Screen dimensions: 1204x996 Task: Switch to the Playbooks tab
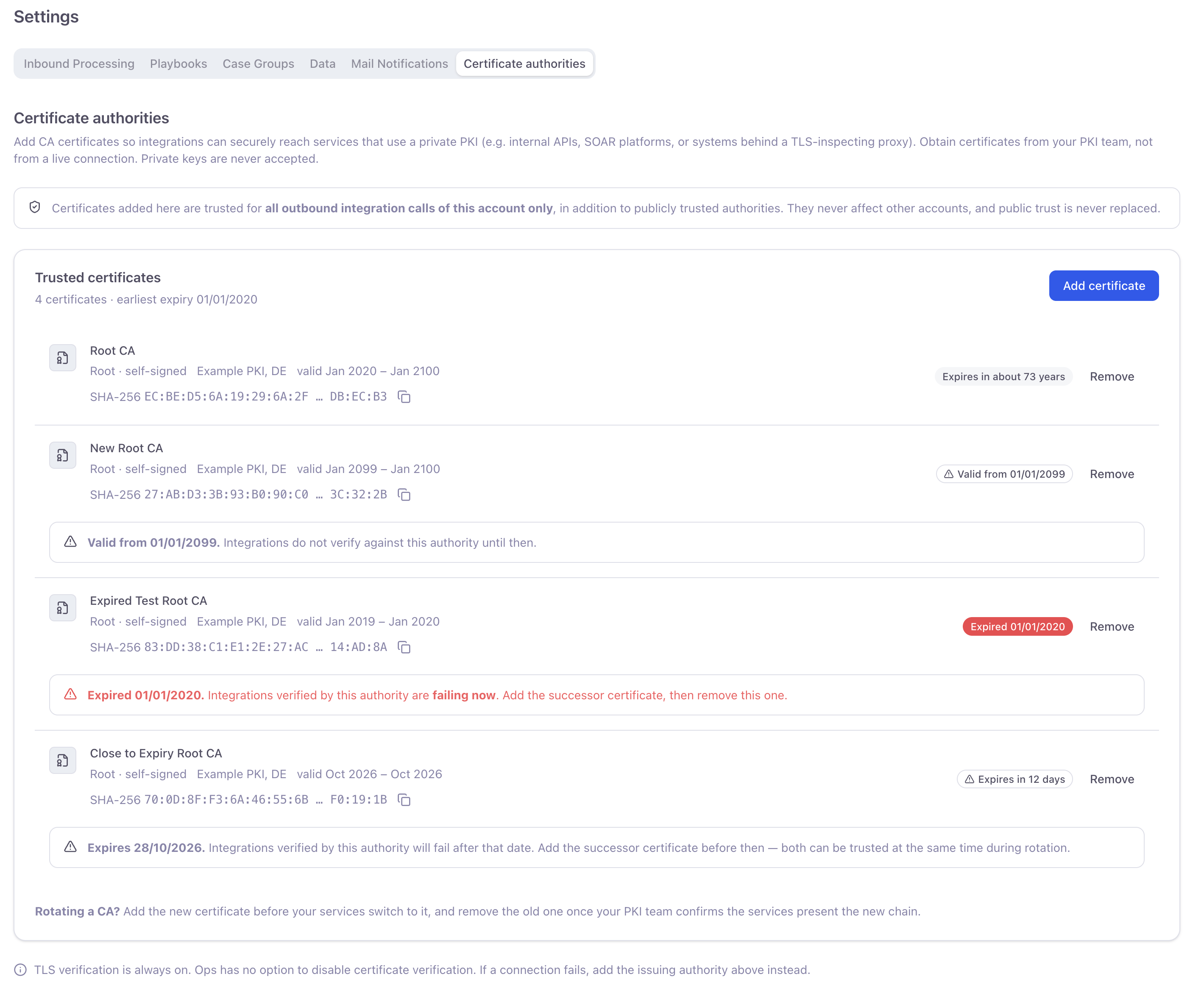click(x=178, y=64)
